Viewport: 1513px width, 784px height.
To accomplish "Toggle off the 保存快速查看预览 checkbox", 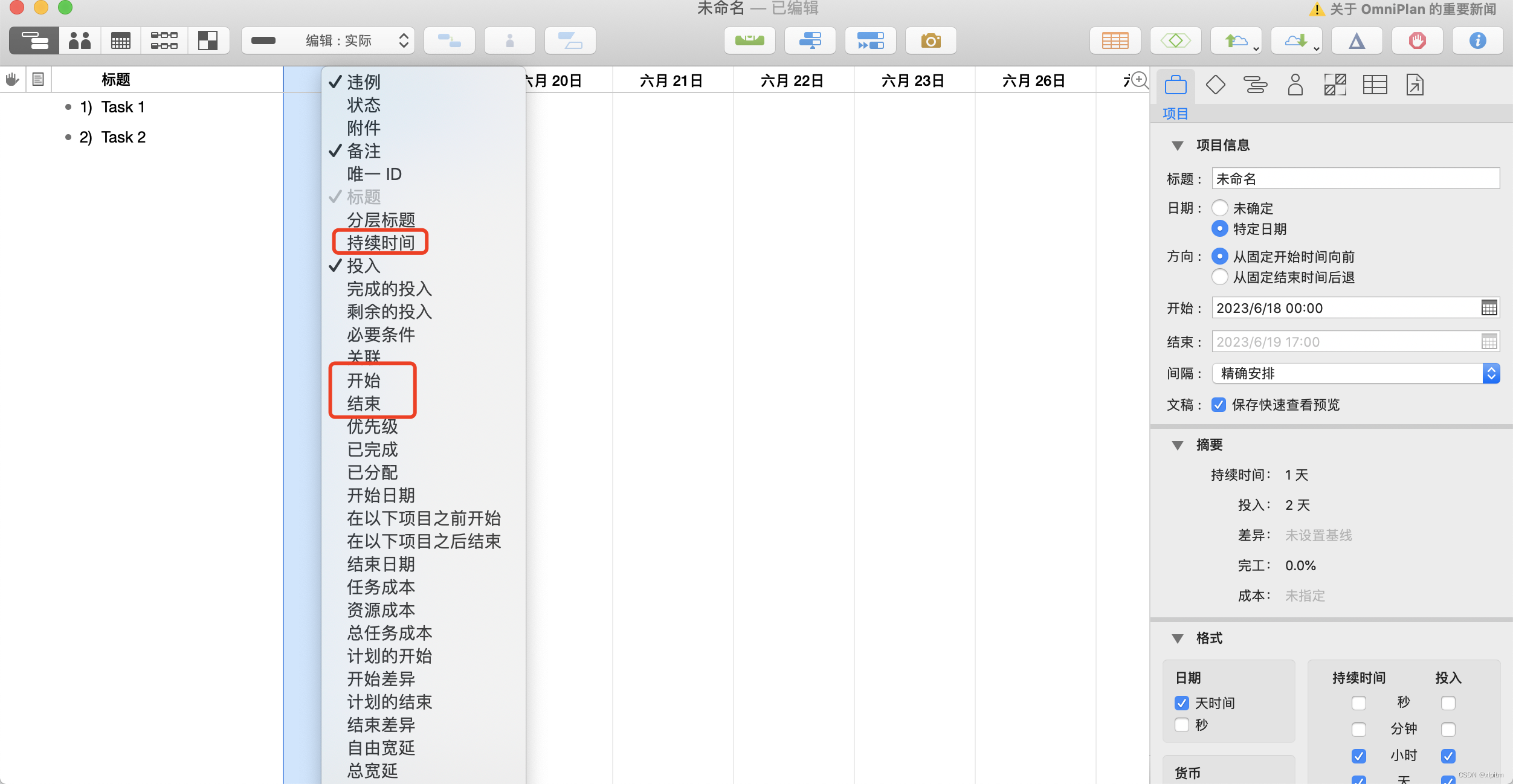I will point(1220,405).
